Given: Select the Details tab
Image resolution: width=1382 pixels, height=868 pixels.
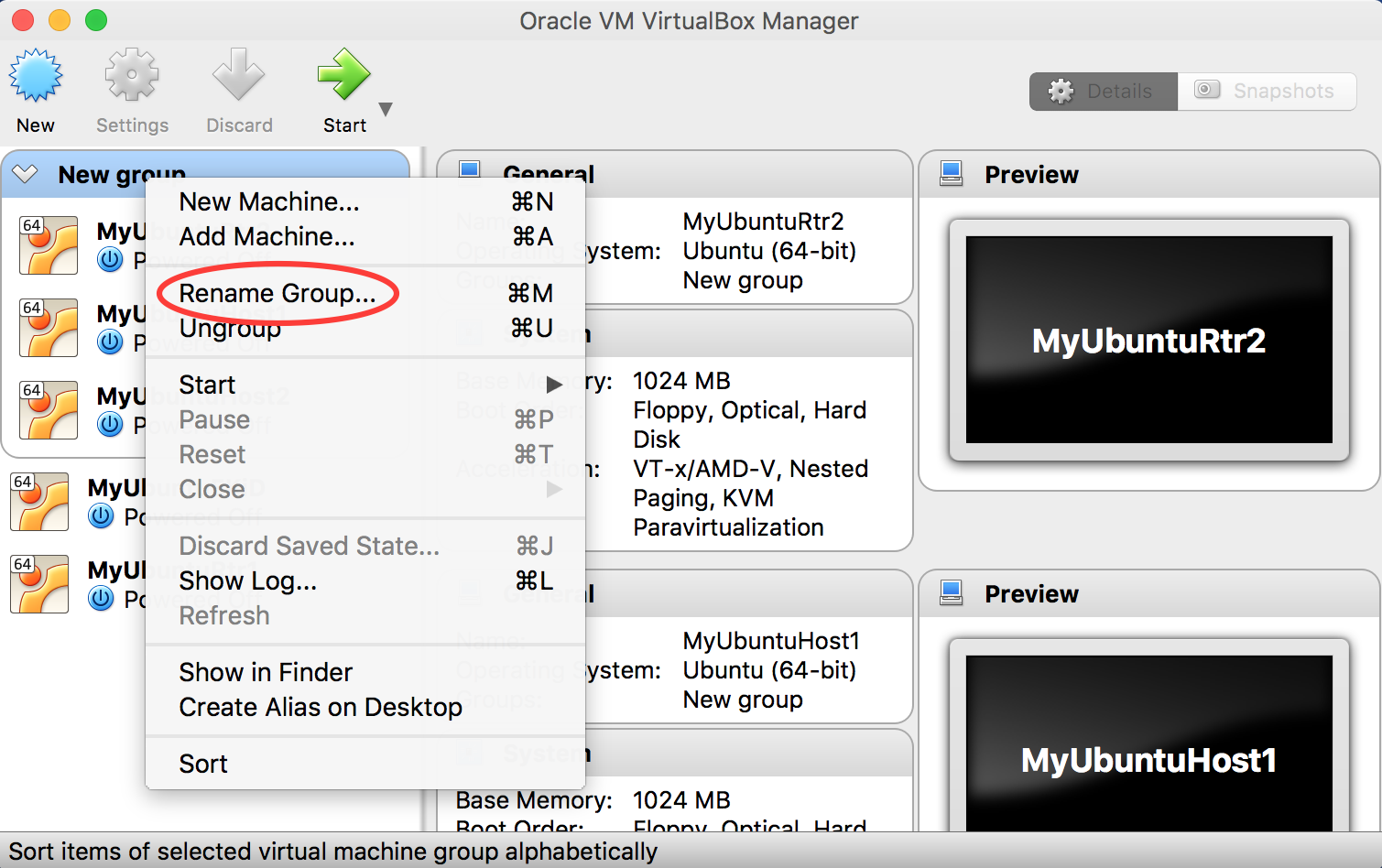Looking at the screenshot, I should pos(1103,91).
